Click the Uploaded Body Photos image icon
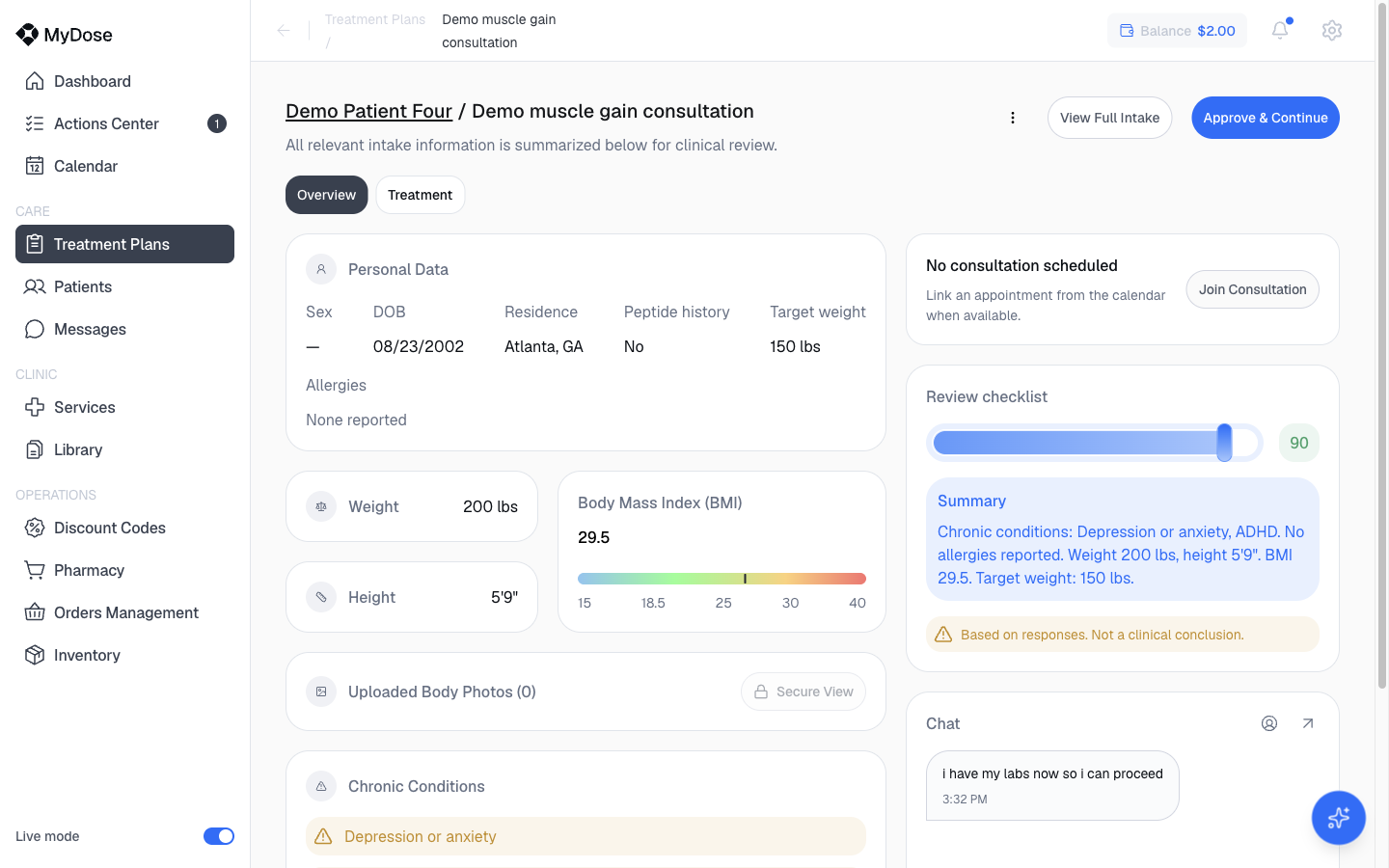The height and width of the screenshot is (868, 1389). [x=321, y=692]
